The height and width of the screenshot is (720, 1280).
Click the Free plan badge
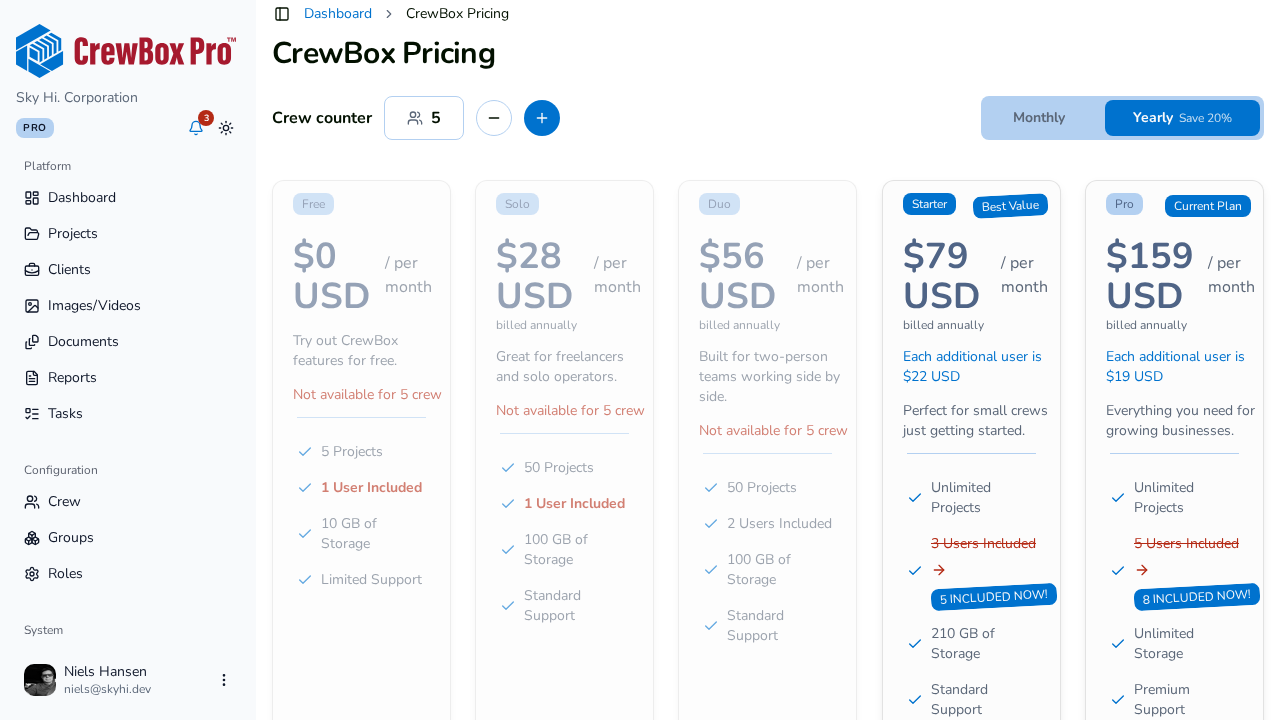(313, 204)
